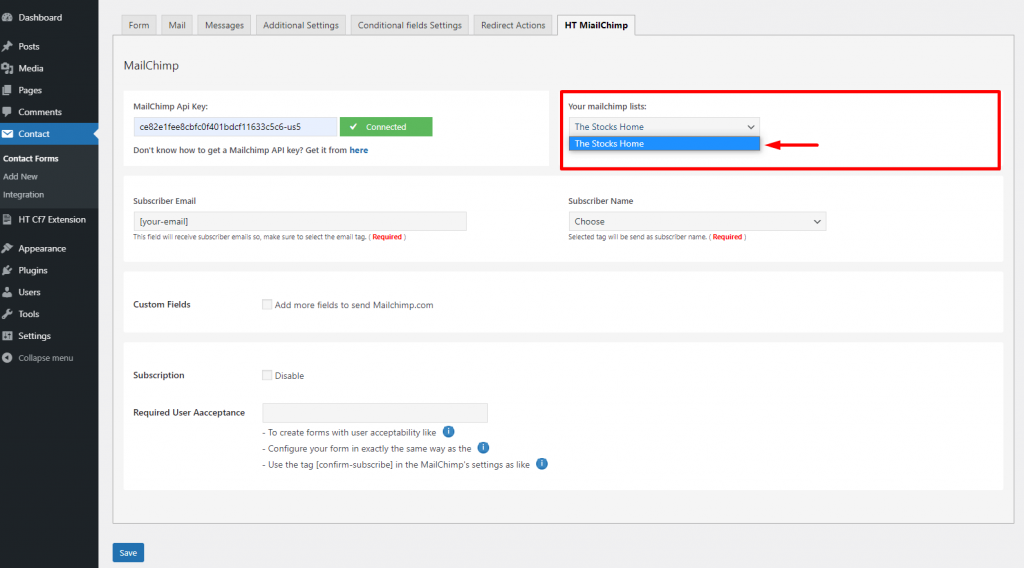Enable 'Add more fields to send Mailchimp.com'
Image resolution: width=1024 pixels, height=568 pixels.
267,304
